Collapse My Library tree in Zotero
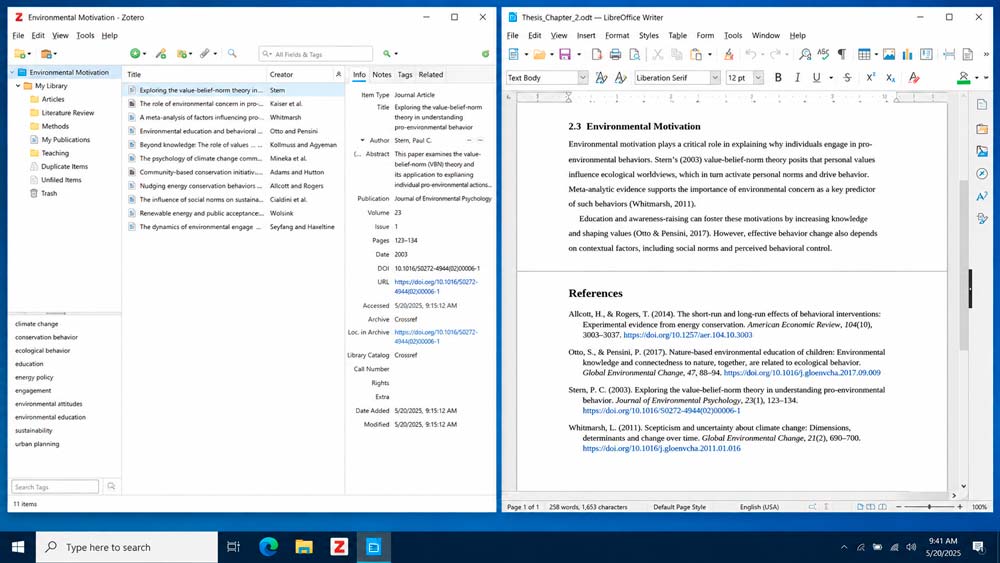1000x563 pixels. click(18, 85)
